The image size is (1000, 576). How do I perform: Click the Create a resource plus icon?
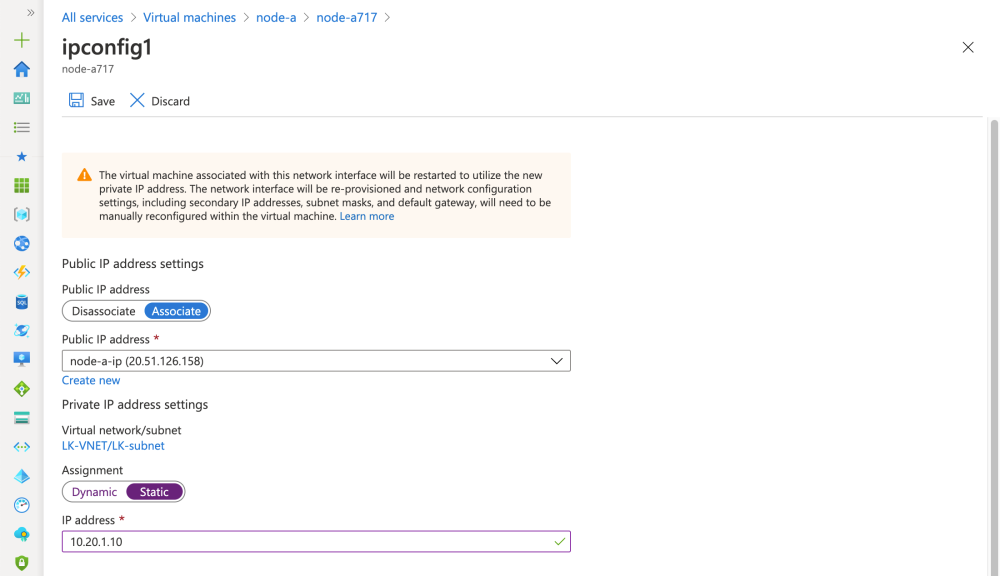pyautogui.click(x=21, y=41)
